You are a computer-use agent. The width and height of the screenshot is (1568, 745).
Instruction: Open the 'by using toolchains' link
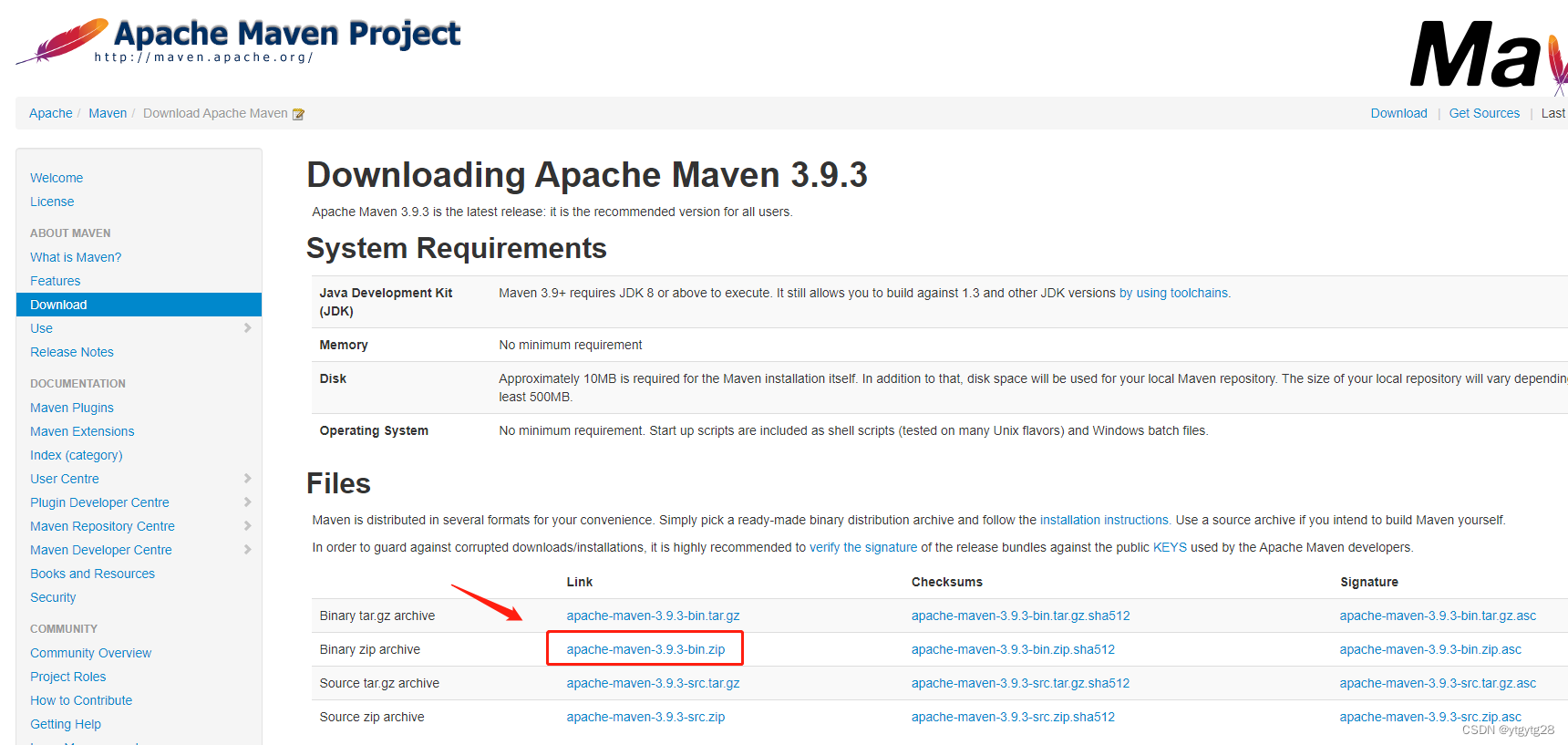[x=1174, y=293]
